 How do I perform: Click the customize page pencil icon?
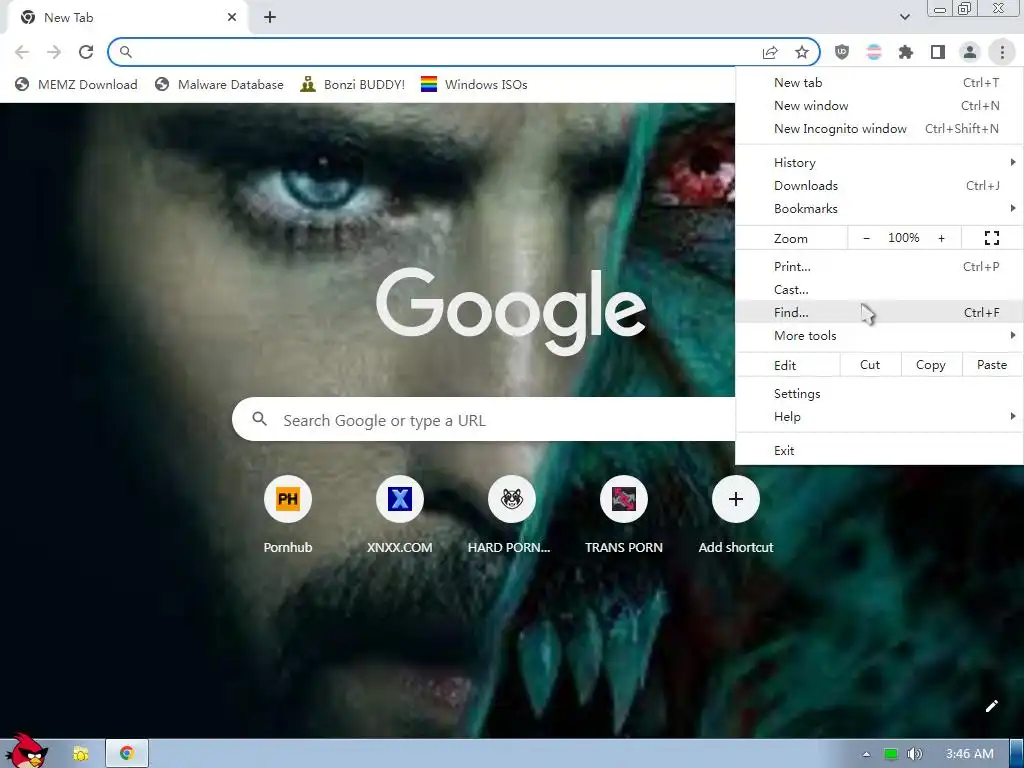pos(991,706)
